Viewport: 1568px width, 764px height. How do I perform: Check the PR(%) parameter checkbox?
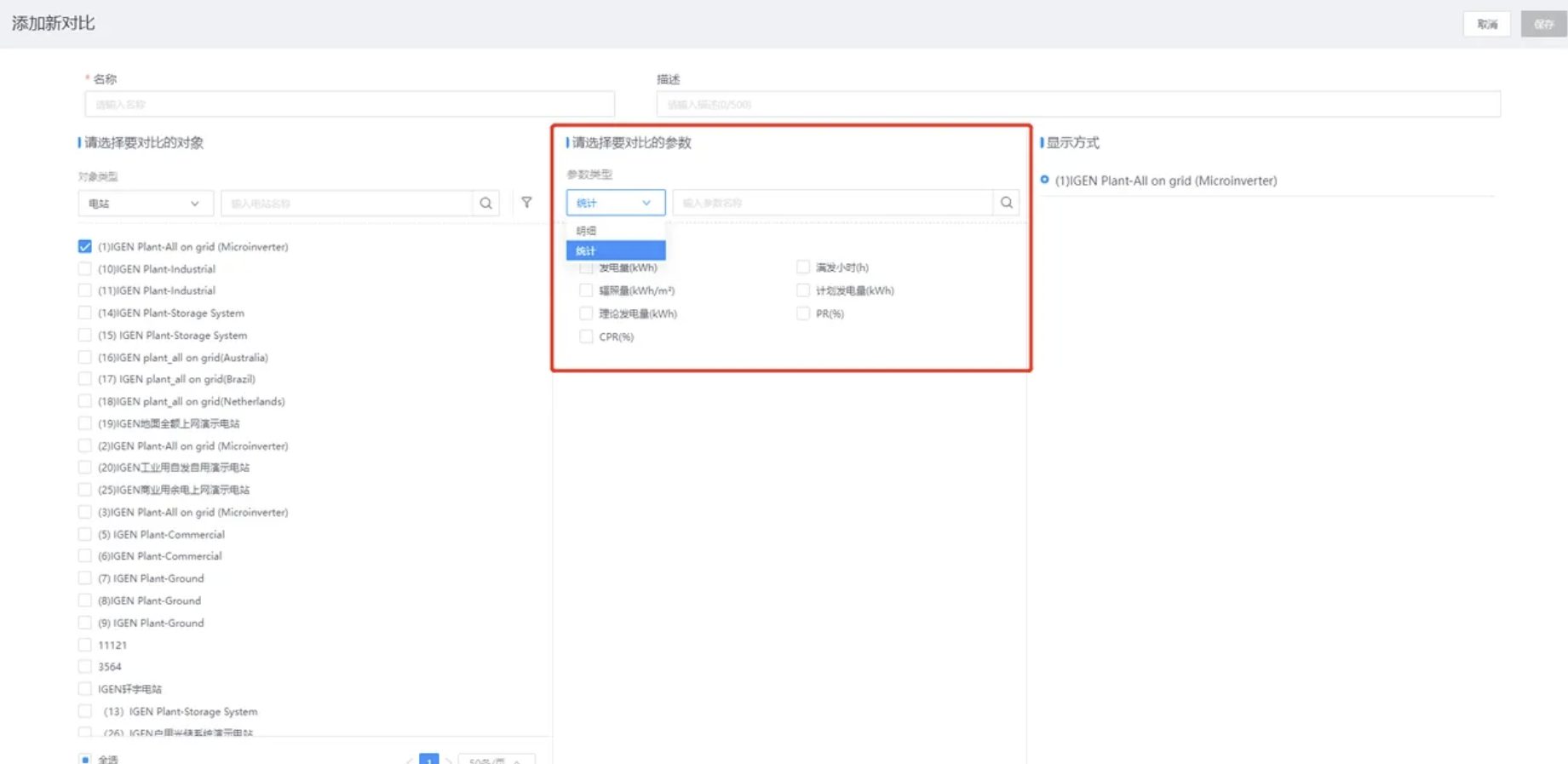[x=802, y=313]
